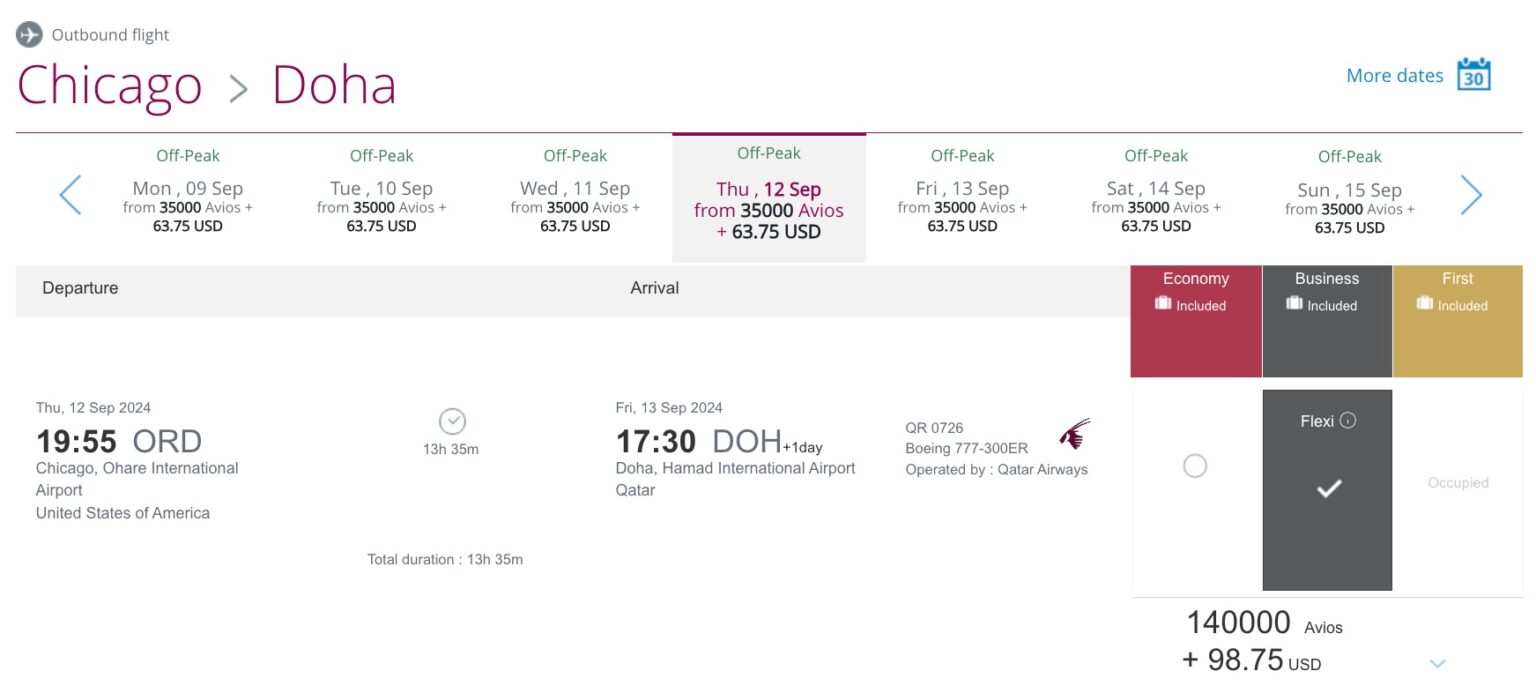Expand the price breakdown chevron below 98.75 USD
The height and width of the screenshot is (686, 1536).
coord(1437,662)
